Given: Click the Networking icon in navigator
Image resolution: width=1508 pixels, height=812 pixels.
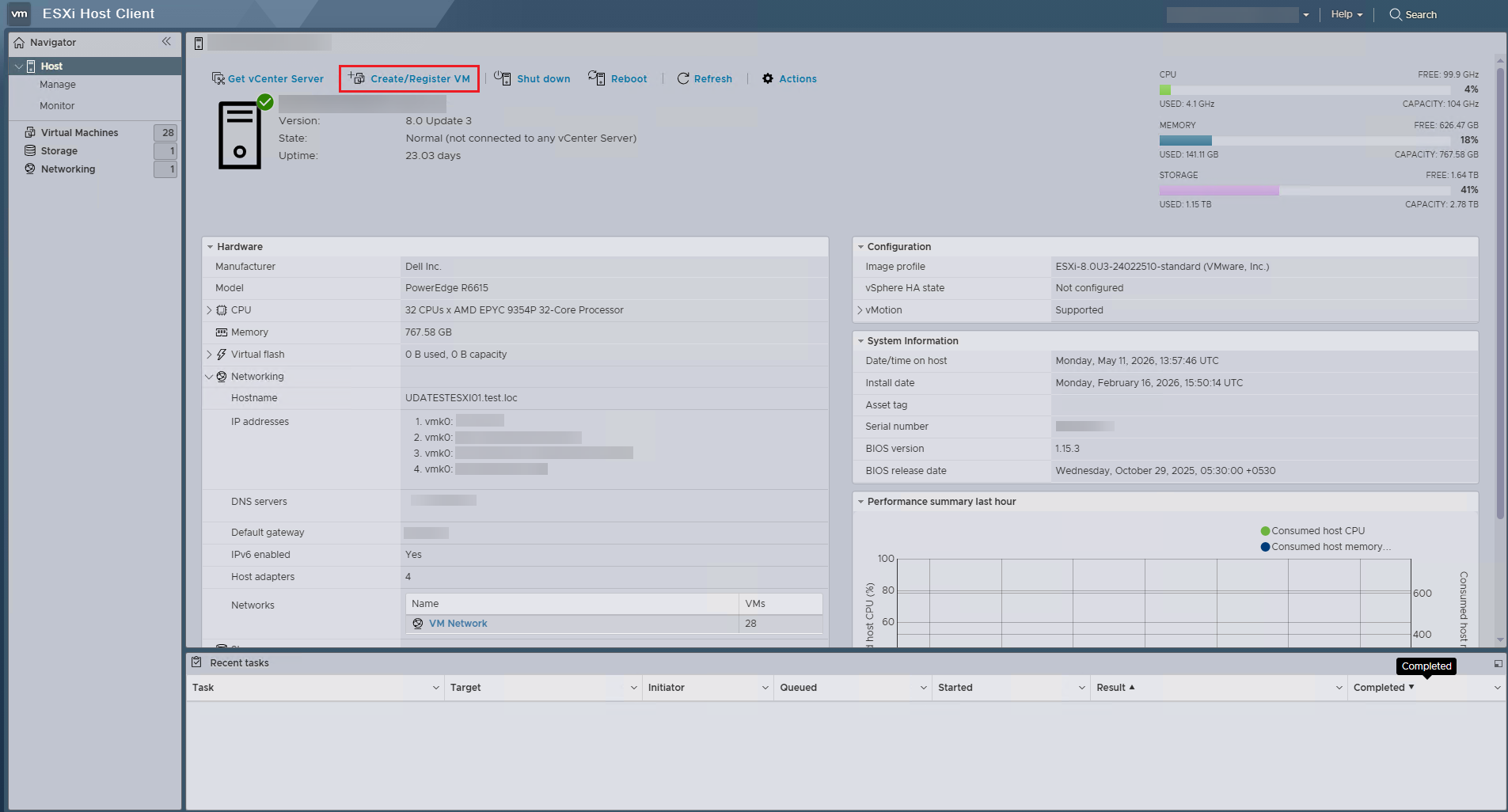Looking at the screenshot, I should (x=30, y=169).
